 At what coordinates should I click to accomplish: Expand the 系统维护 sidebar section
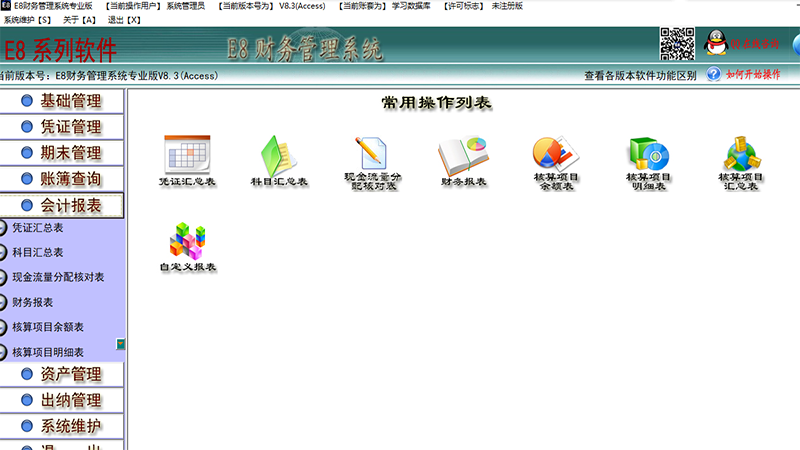(x=62, y=427)
